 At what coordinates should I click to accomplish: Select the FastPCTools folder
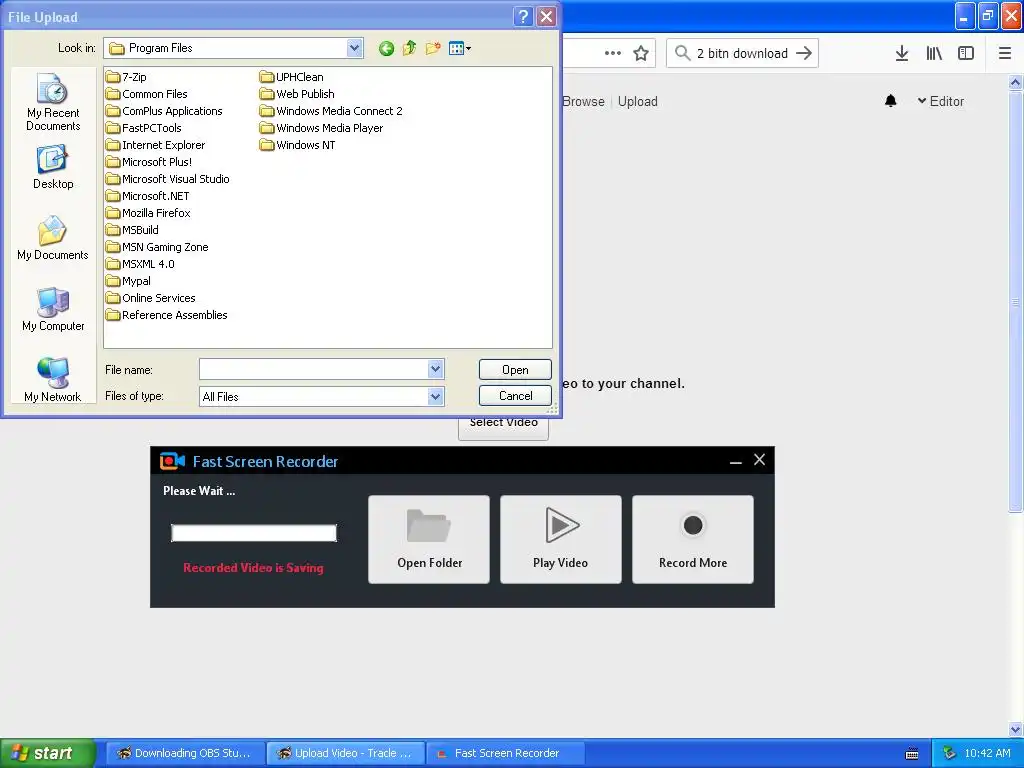[x=144, y=128]
